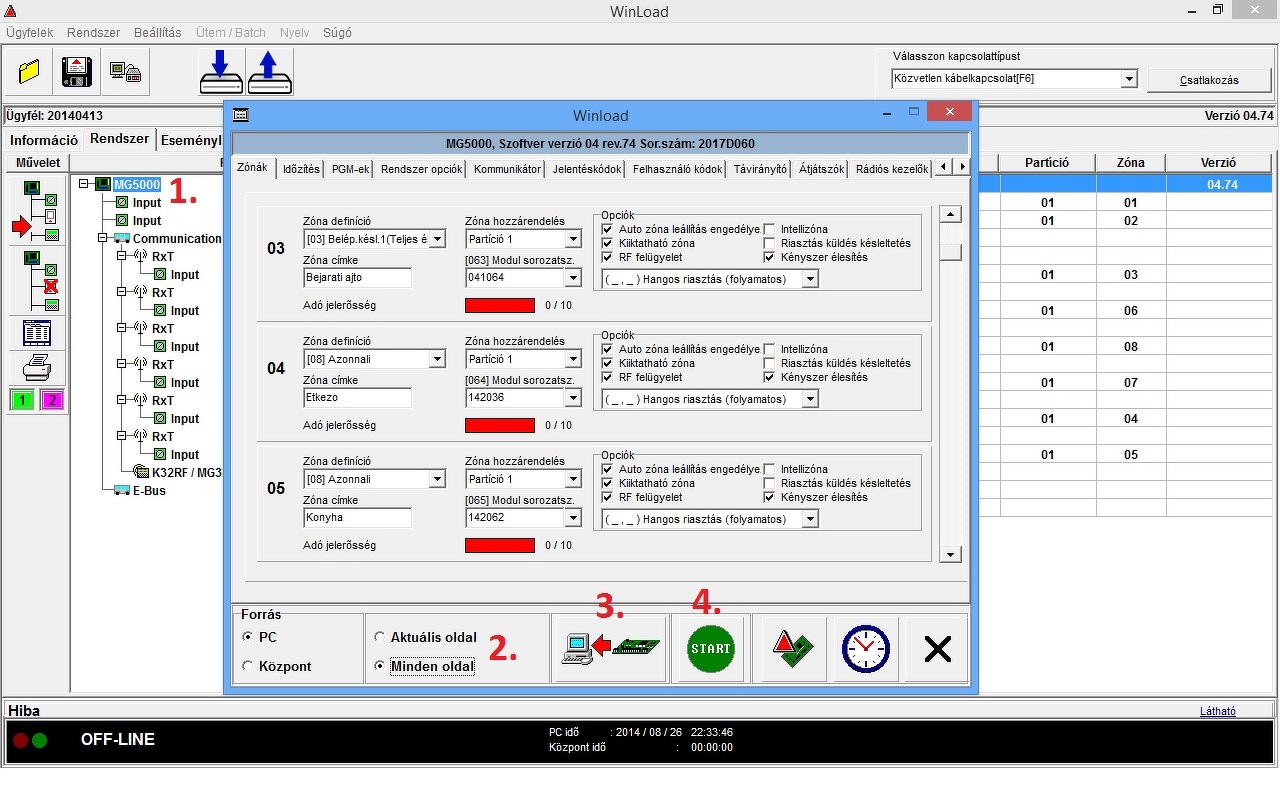Image resolution: width=1280 pixels, height=800 pixels.
Task: Open the module serial dropdown showing 142062
Action: tap(573, 518)
